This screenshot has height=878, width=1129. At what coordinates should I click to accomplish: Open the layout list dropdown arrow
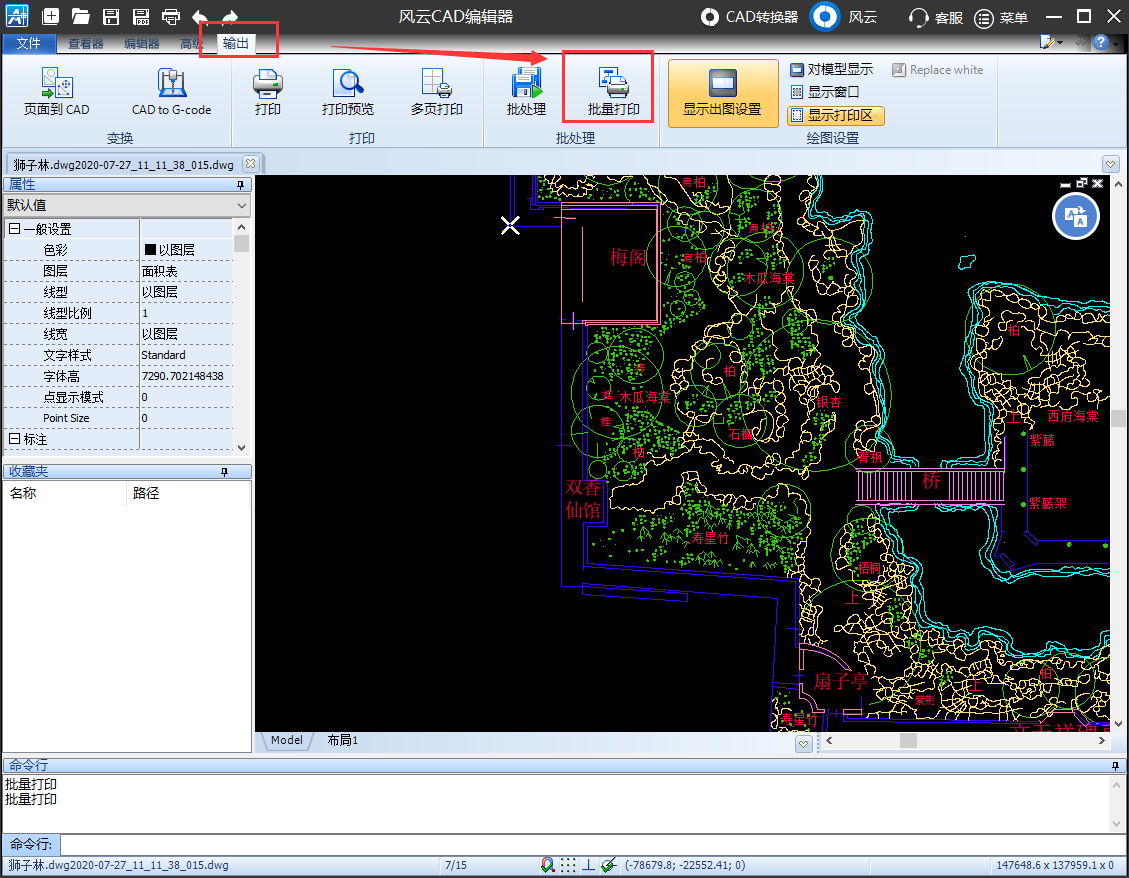(x=804, y=743)
